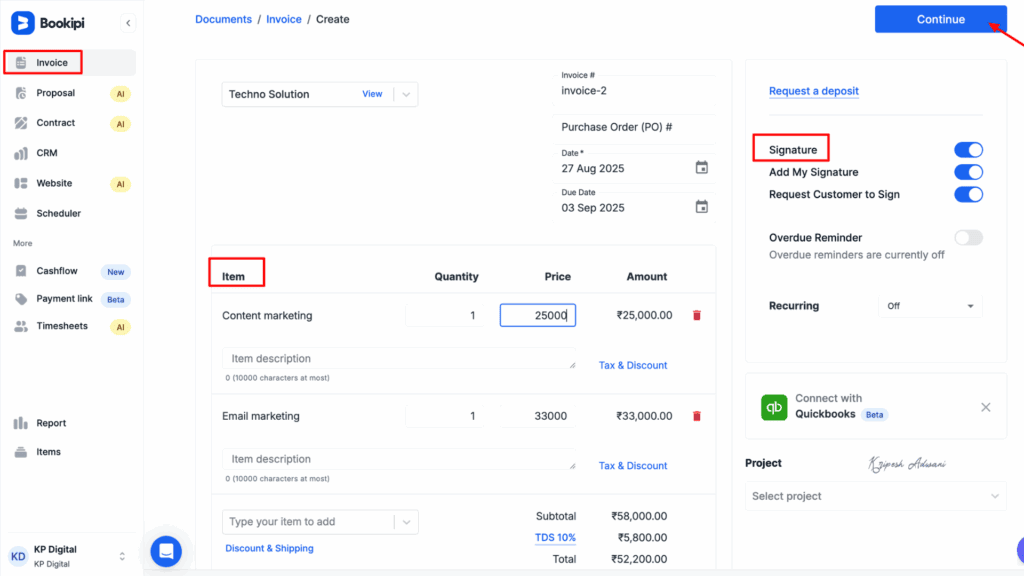
Task: Expand the Techno Solution customer dropdown
Action: pyautogui.click(x=405, y=94)
